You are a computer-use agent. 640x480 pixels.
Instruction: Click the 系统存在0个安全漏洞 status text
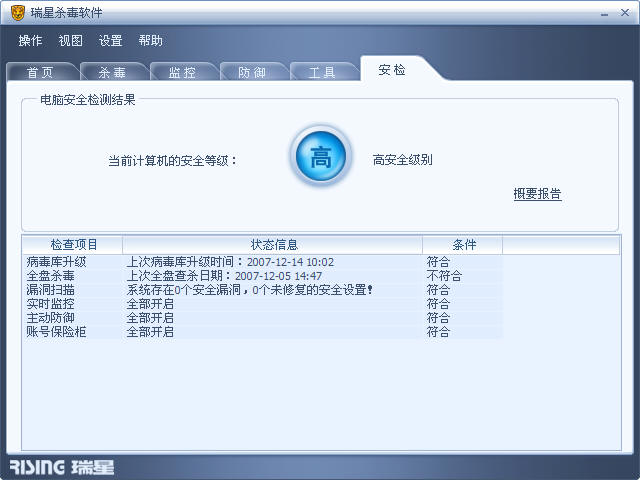[x=249, y=290]
